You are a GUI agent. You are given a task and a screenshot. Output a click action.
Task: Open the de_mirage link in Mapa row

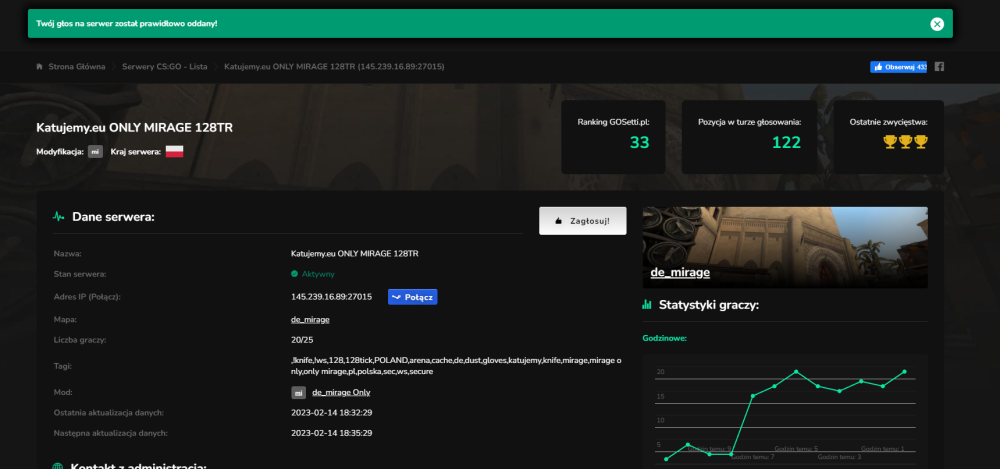point(310,320)
